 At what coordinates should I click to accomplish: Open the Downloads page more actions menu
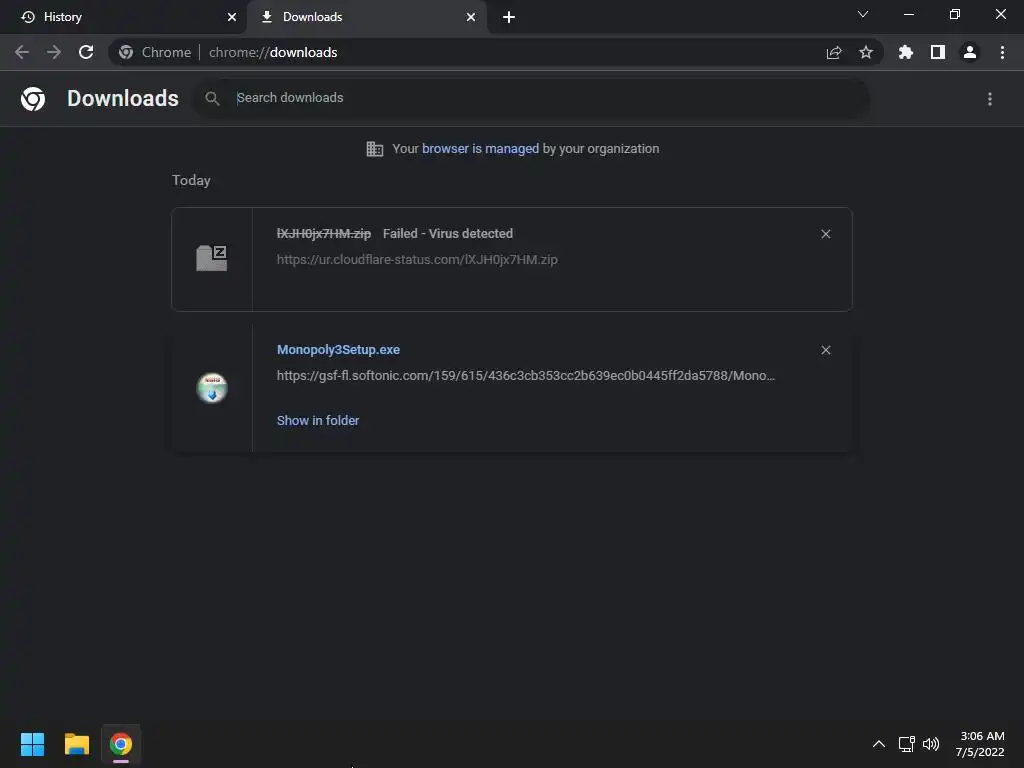click(990, 99)
